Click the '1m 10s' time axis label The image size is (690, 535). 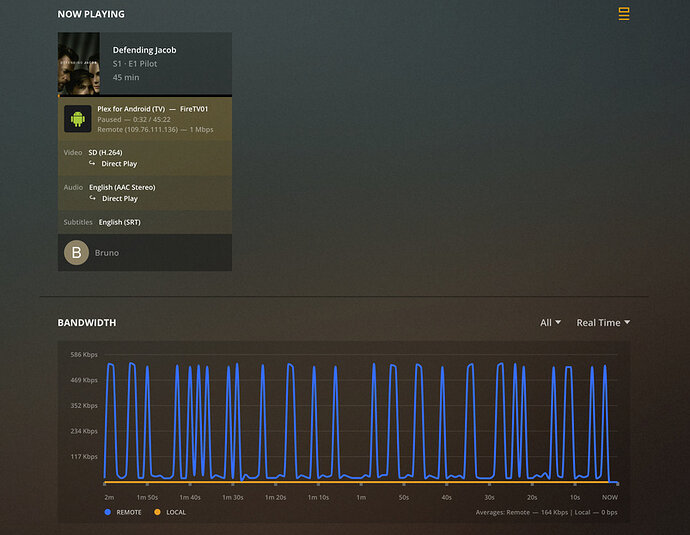(318, 497)
